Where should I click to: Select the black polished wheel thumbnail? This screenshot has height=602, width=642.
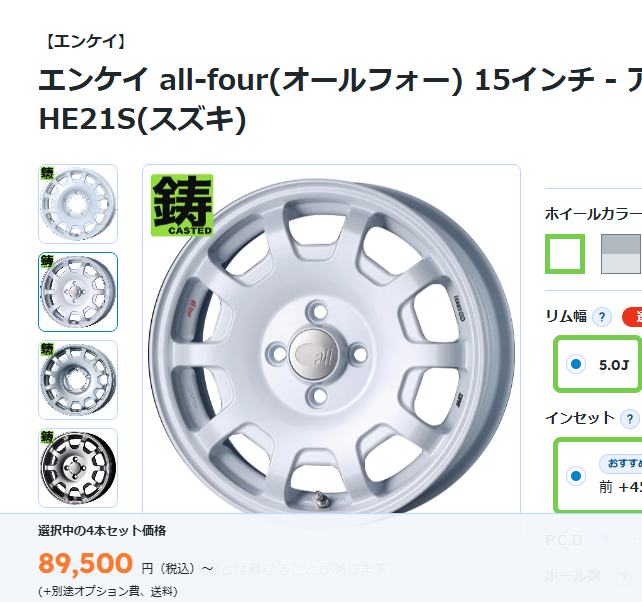(x=78, y=468)
